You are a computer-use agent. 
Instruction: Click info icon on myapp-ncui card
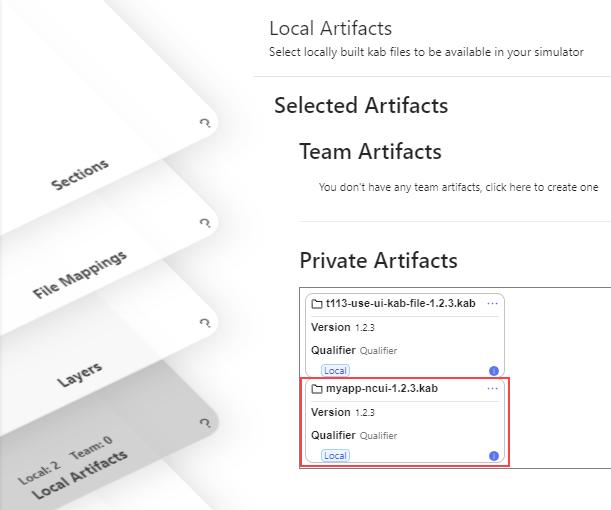coord(494,456)
